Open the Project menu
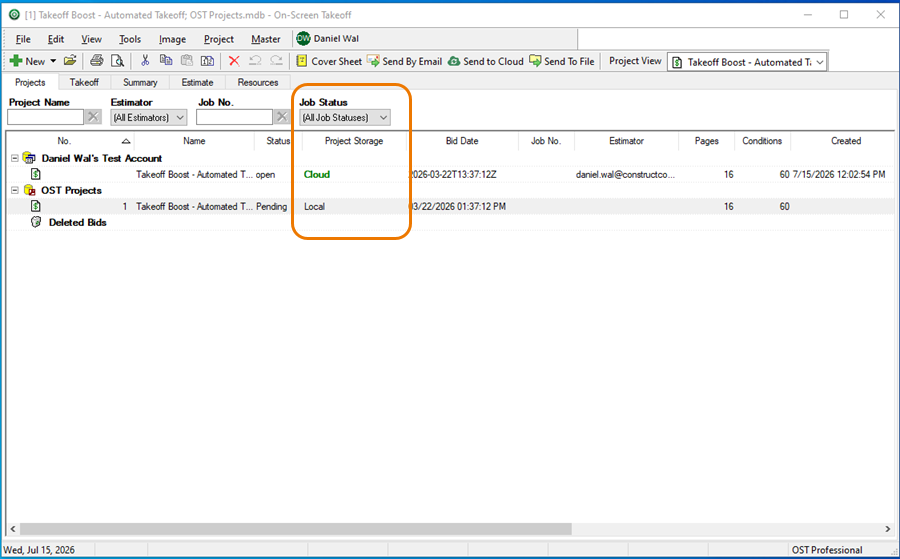Screen dimensions: 900x559 pos(219,39)
